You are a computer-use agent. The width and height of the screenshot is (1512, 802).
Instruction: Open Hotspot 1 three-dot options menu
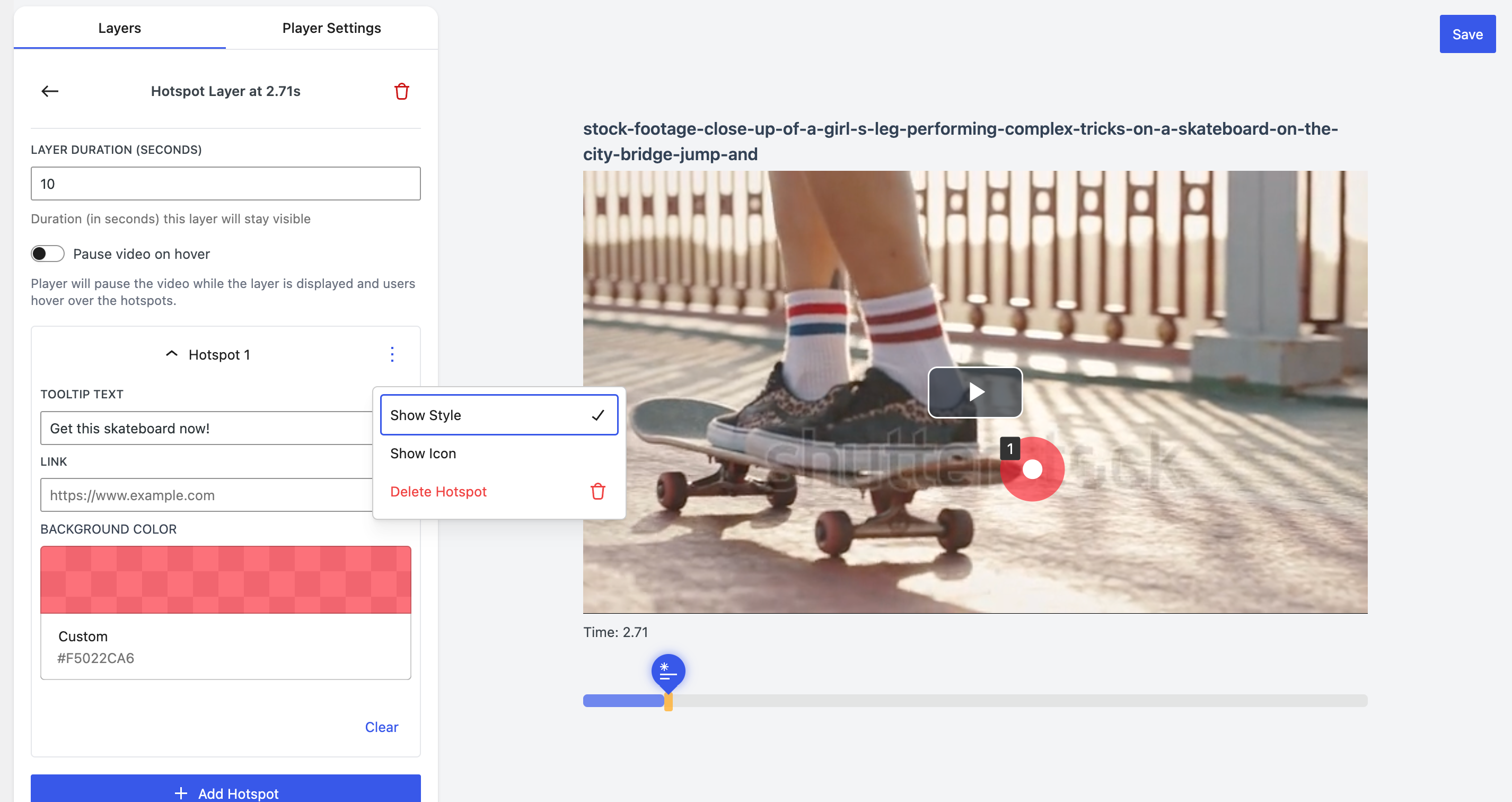pos(392,354)
